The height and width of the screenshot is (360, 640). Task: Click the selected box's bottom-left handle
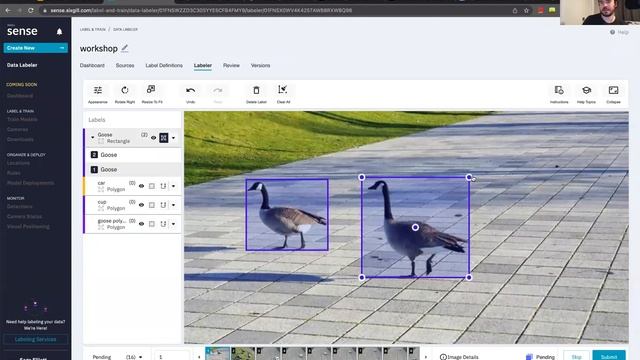click(x=362, y=278)
